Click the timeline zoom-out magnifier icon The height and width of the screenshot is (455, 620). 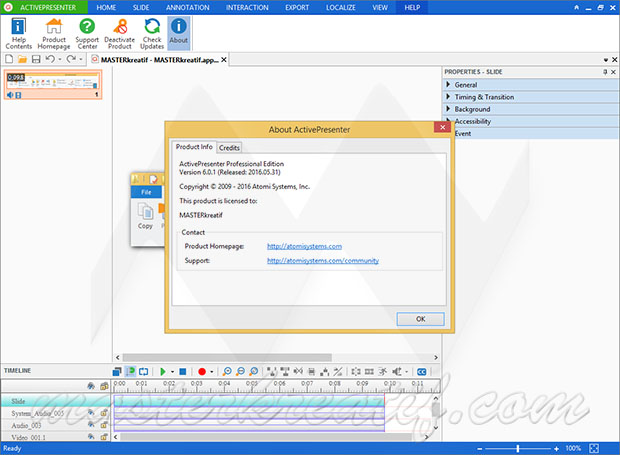pyautogui.click(x=240, y=372)
